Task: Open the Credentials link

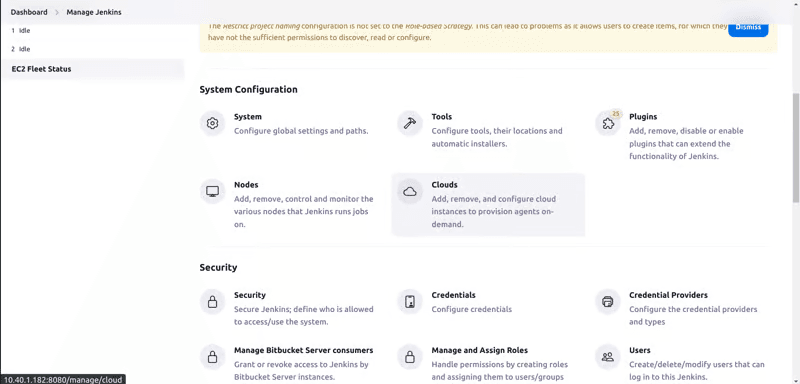Action: coord(454,295)
